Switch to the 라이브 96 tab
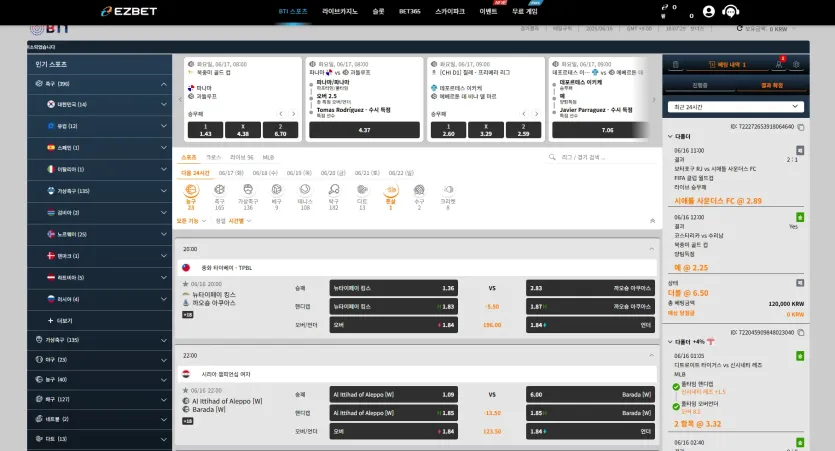 pos(242,157)
